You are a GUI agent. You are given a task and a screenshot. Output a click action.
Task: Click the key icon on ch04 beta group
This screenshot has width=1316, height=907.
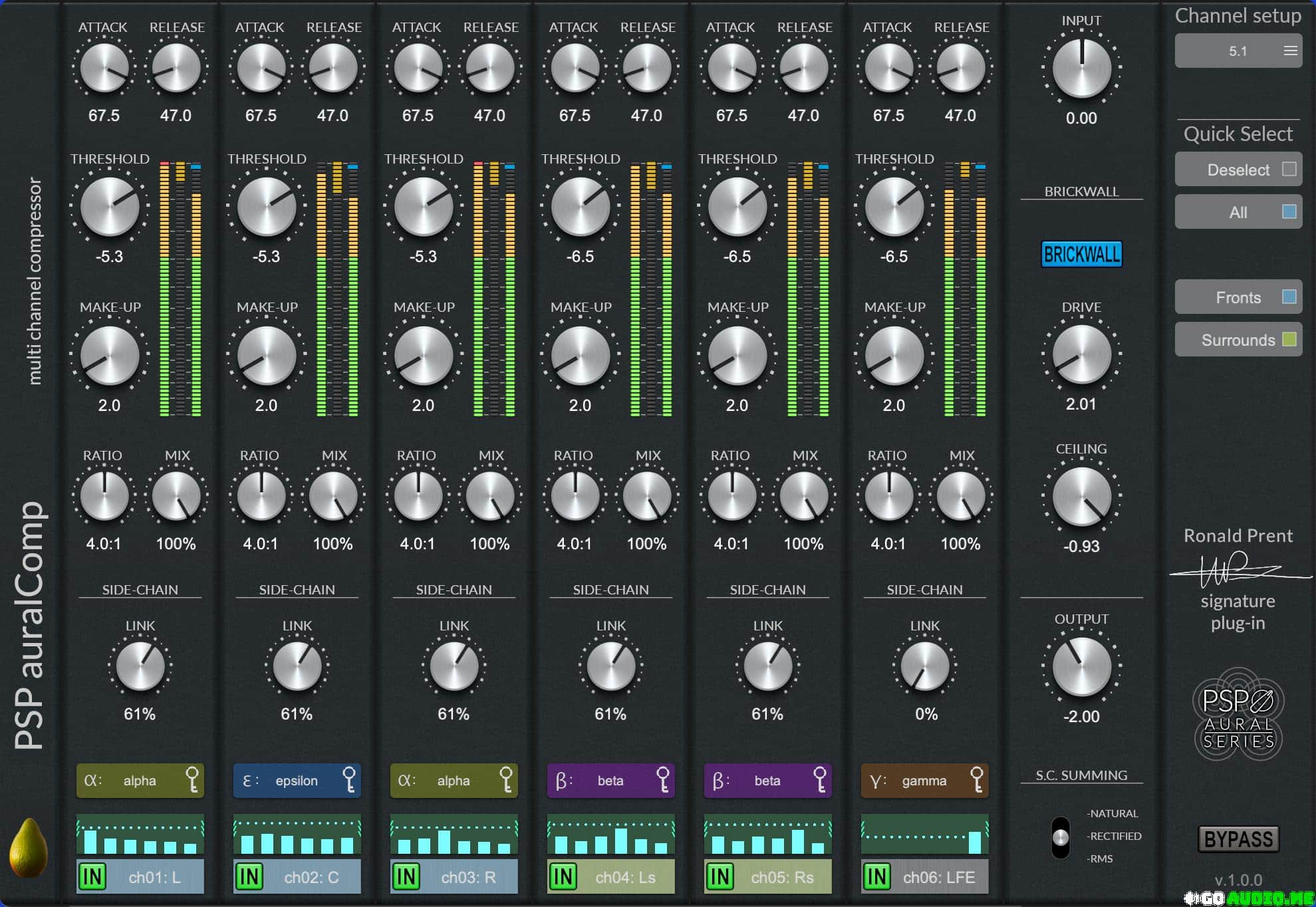tap(663, 780)
